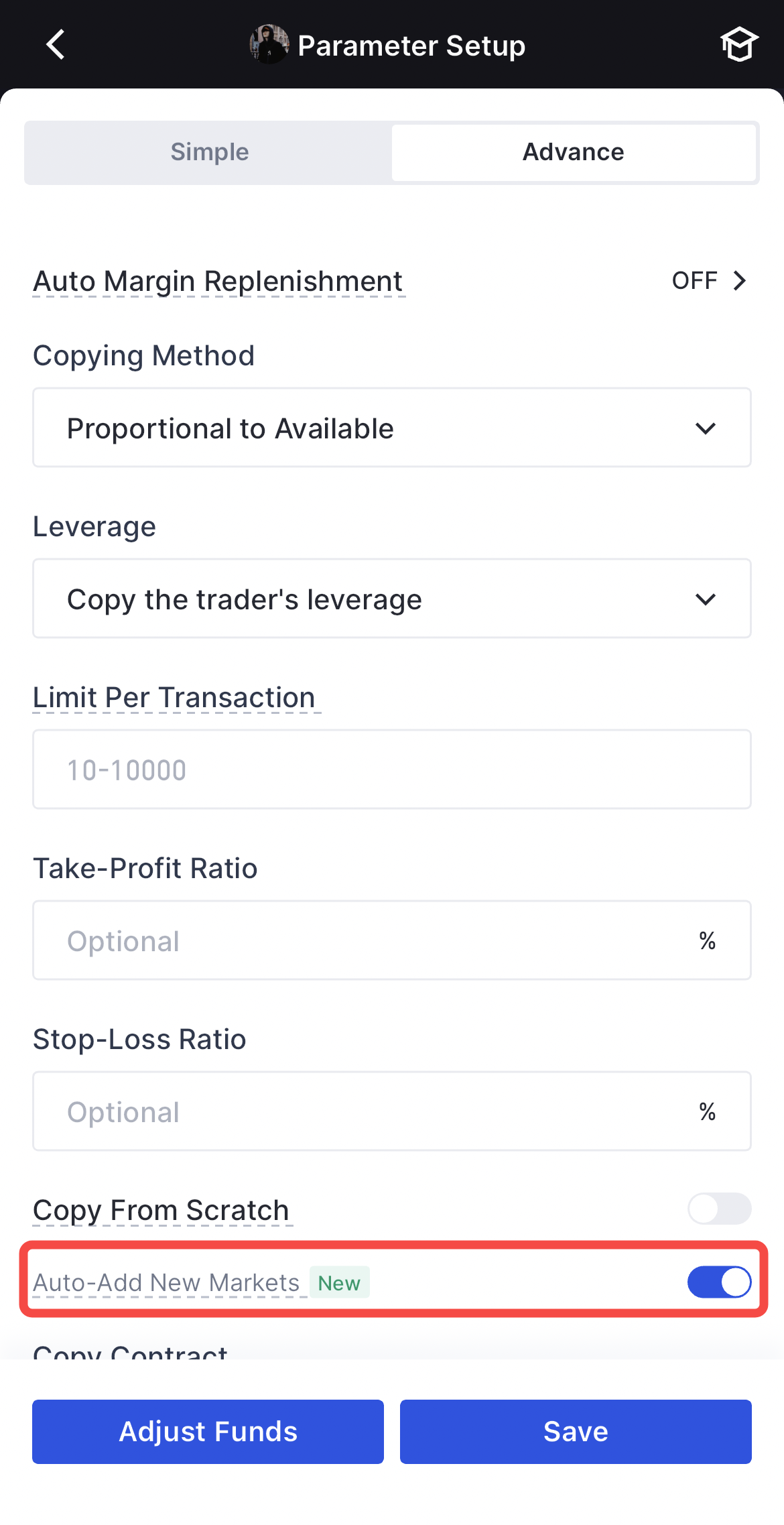Tap the trader avatar in header
The image size is (784, 1525).
tap(269, 45)
